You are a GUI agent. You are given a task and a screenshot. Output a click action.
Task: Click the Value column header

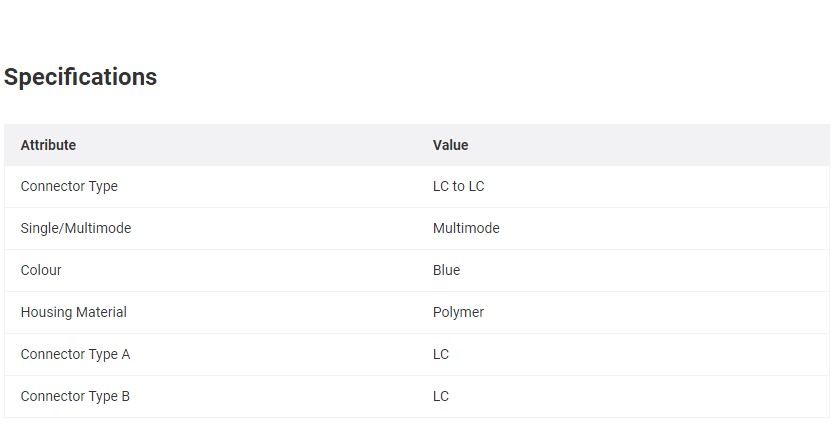pyautogui.click(x=450, y=145)
